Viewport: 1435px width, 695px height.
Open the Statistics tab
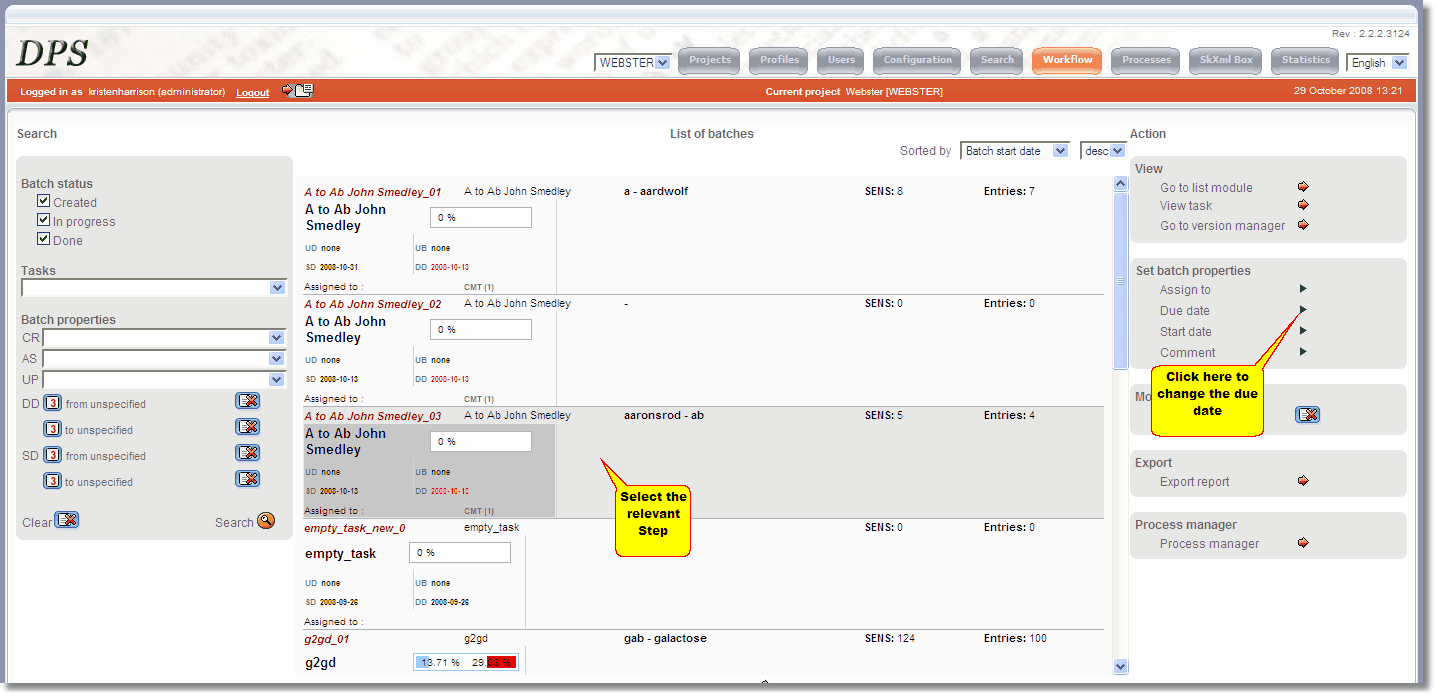(1306, 61)
